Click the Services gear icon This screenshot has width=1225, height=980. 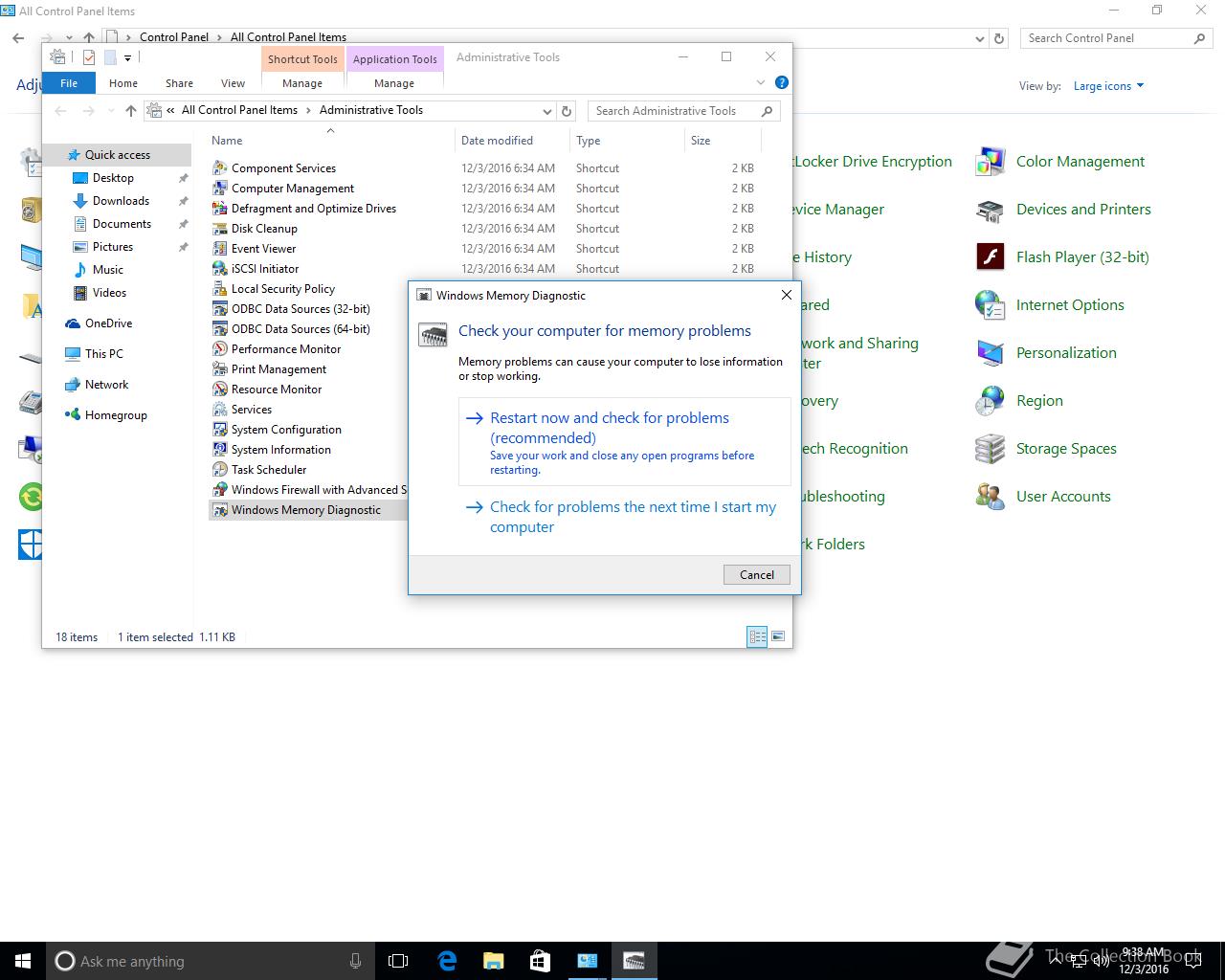click(x=220, y=410)
